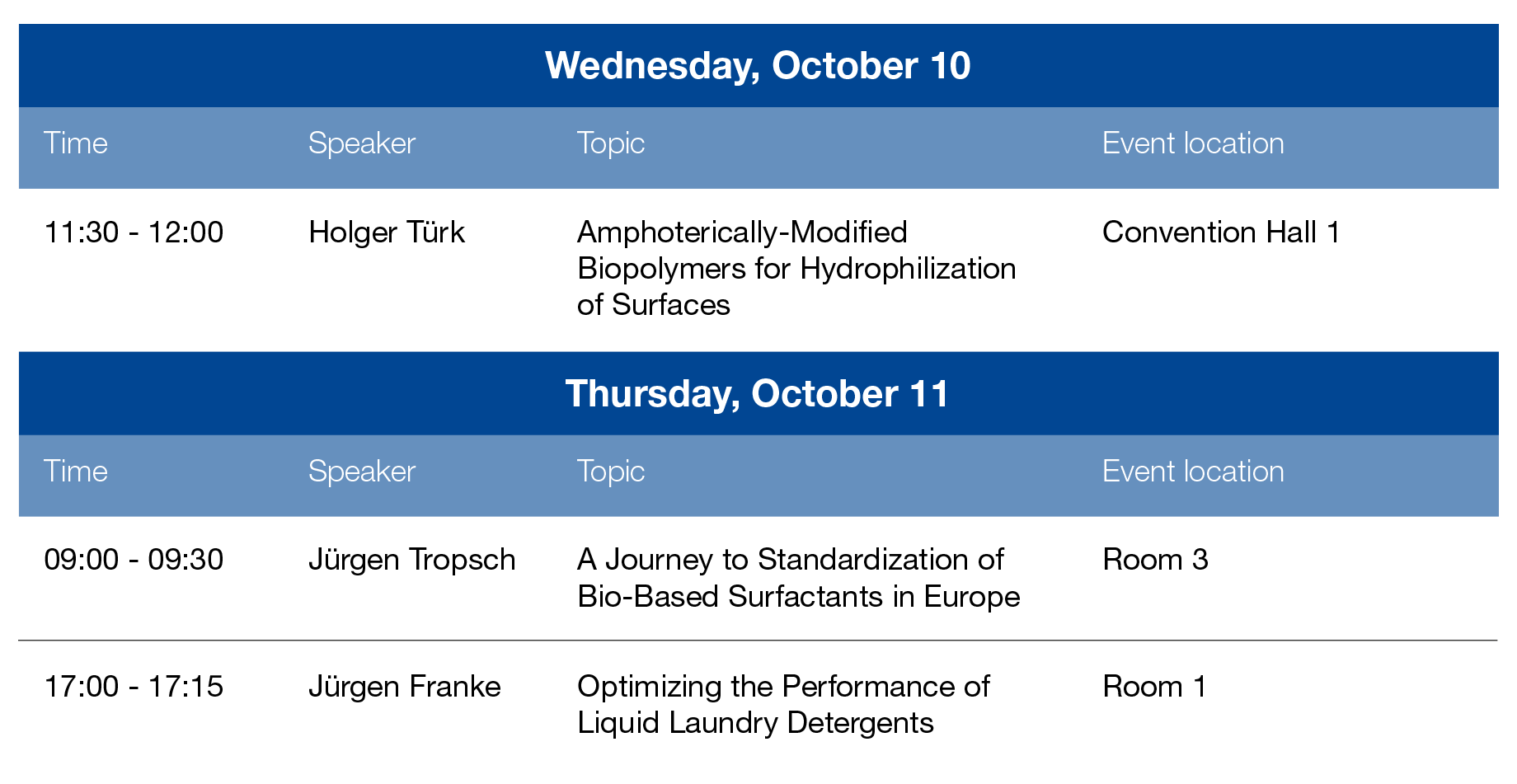Click speaker name Jürgen Franke
This screenshot has height=784, width=1517.
coord(405,687)
